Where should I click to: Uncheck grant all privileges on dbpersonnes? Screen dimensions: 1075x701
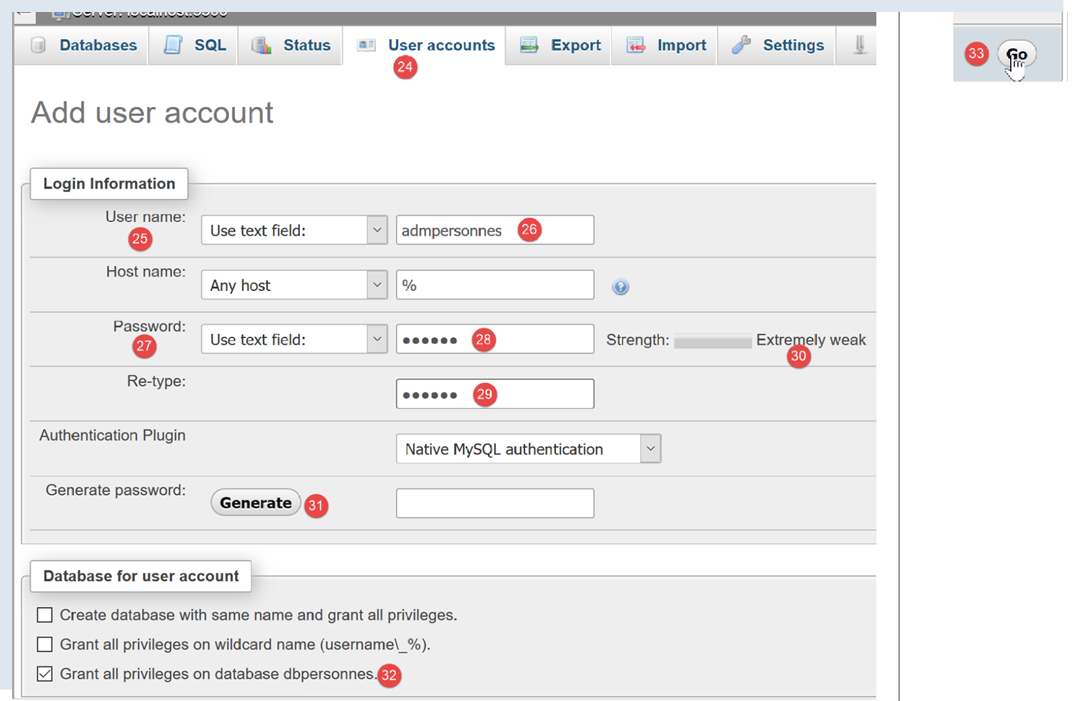pyautogui.click(x=45, y=674)
